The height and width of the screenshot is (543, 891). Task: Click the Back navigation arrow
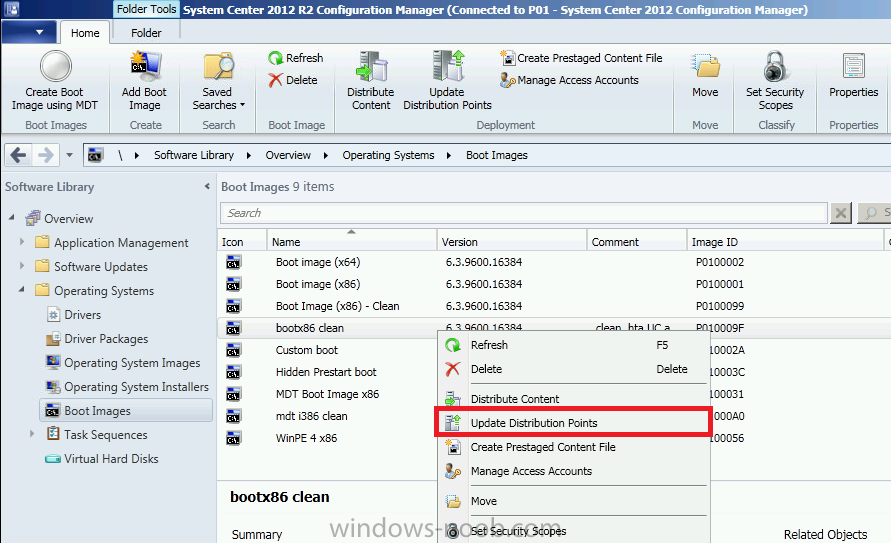click(x=18, y=154)
